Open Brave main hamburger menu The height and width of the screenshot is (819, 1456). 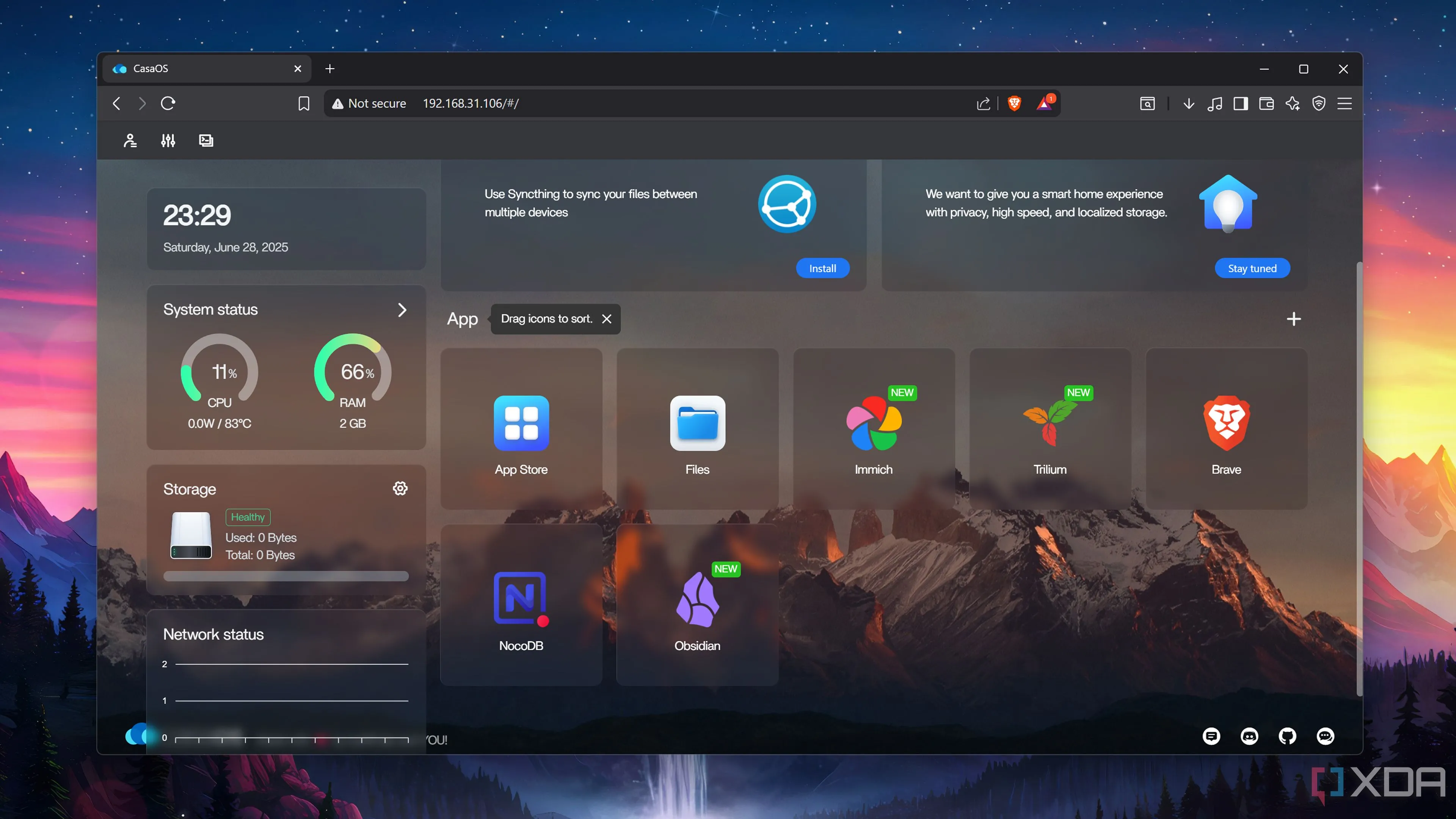click(1344, 104)
